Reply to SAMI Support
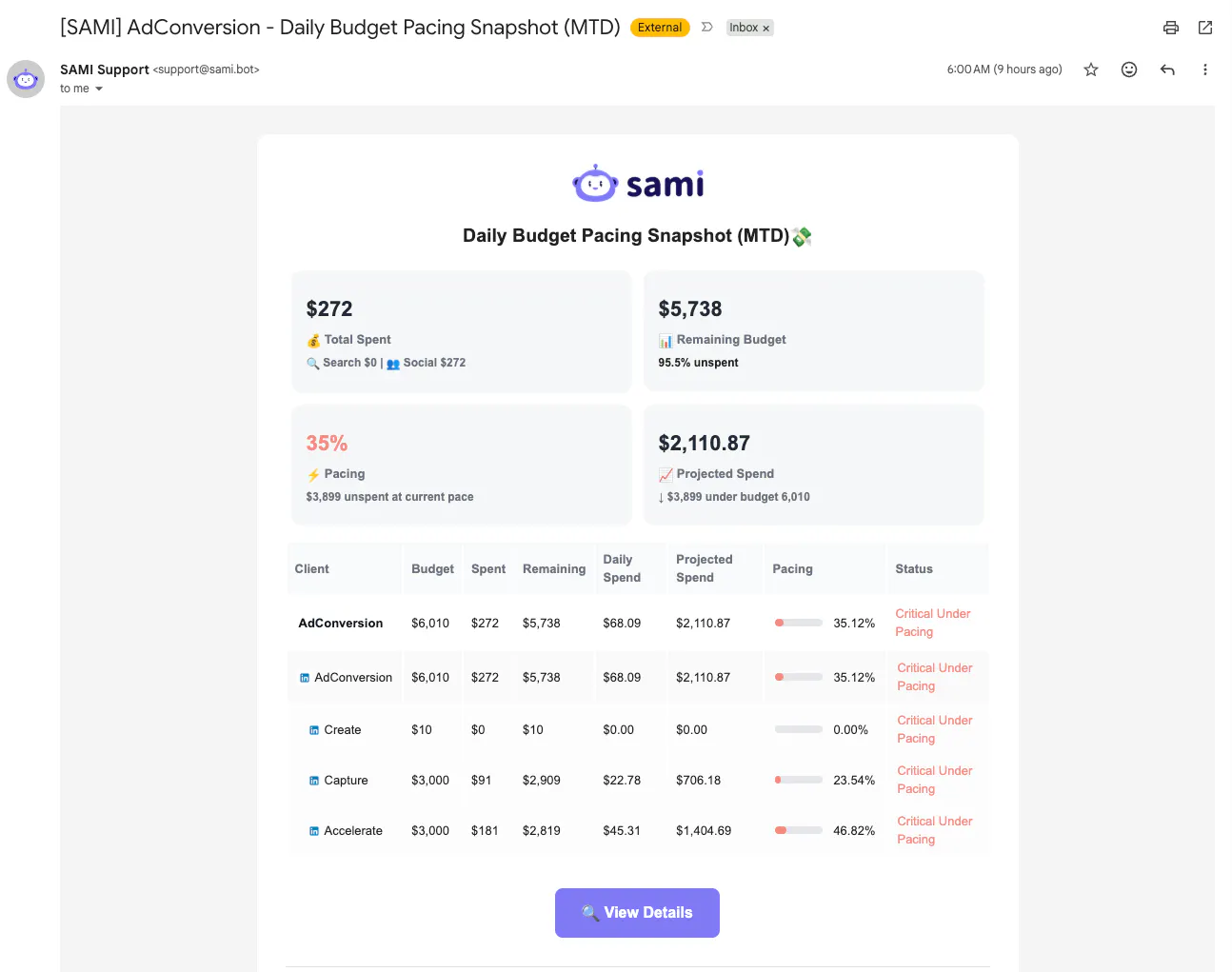1232x972 pixels. pos(1167,69)
